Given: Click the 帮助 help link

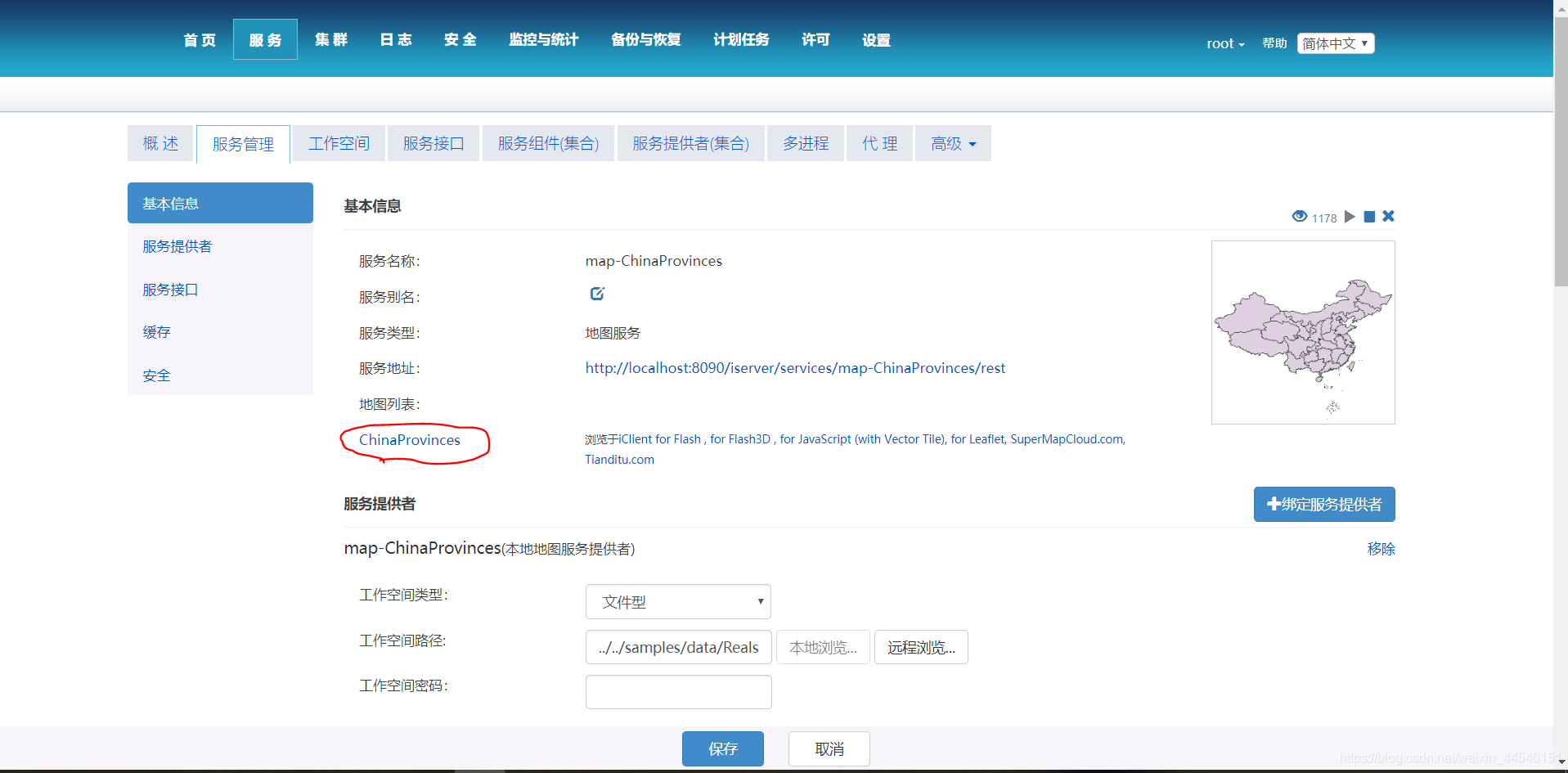Looking at the screenshot, I should (1274, 43).
